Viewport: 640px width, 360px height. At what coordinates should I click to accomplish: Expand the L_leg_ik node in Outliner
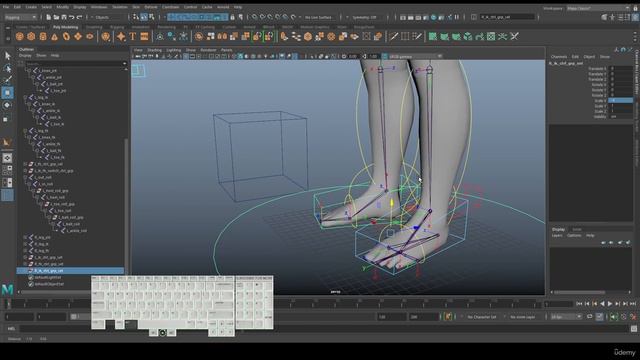[x=25, y=98]
